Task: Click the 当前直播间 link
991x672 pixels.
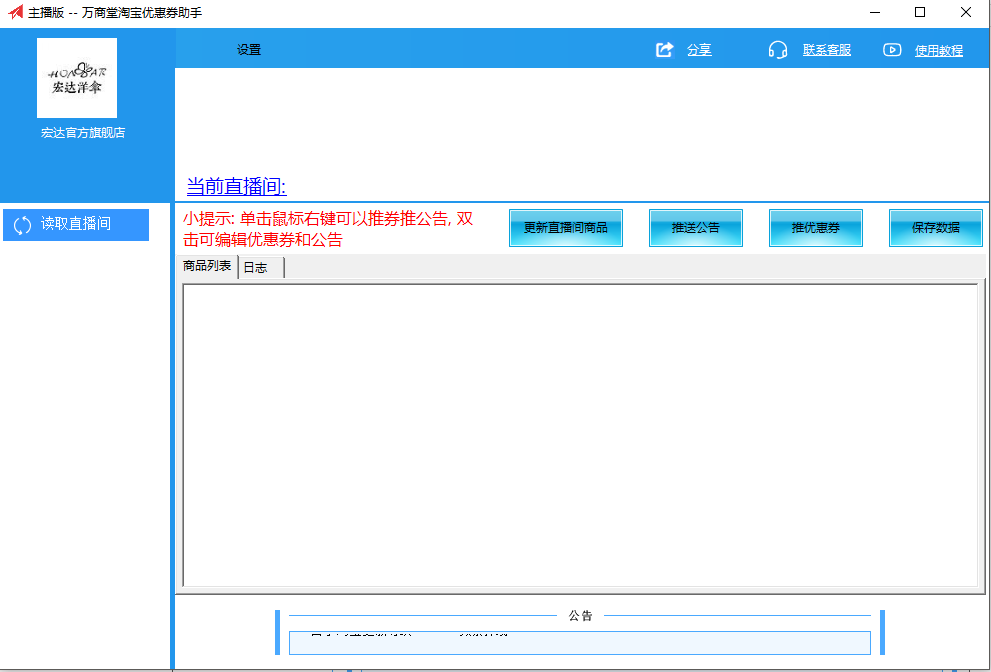Action: 236,186
